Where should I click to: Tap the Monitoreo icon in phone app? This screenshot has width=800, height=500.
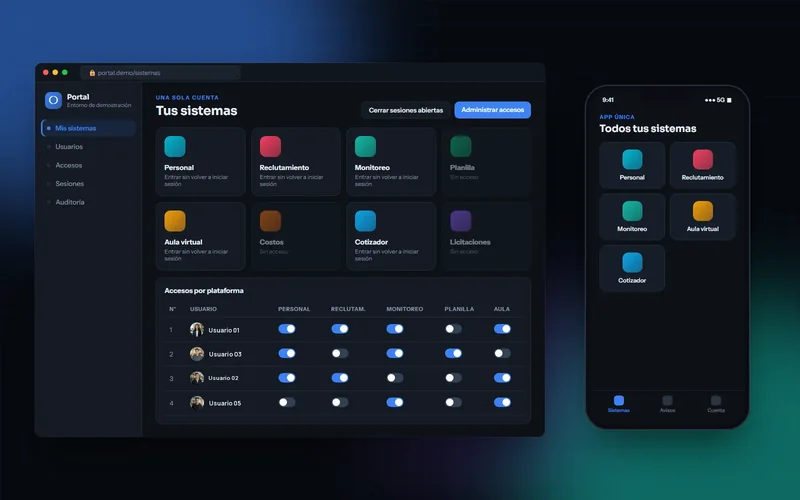point(632,211)
